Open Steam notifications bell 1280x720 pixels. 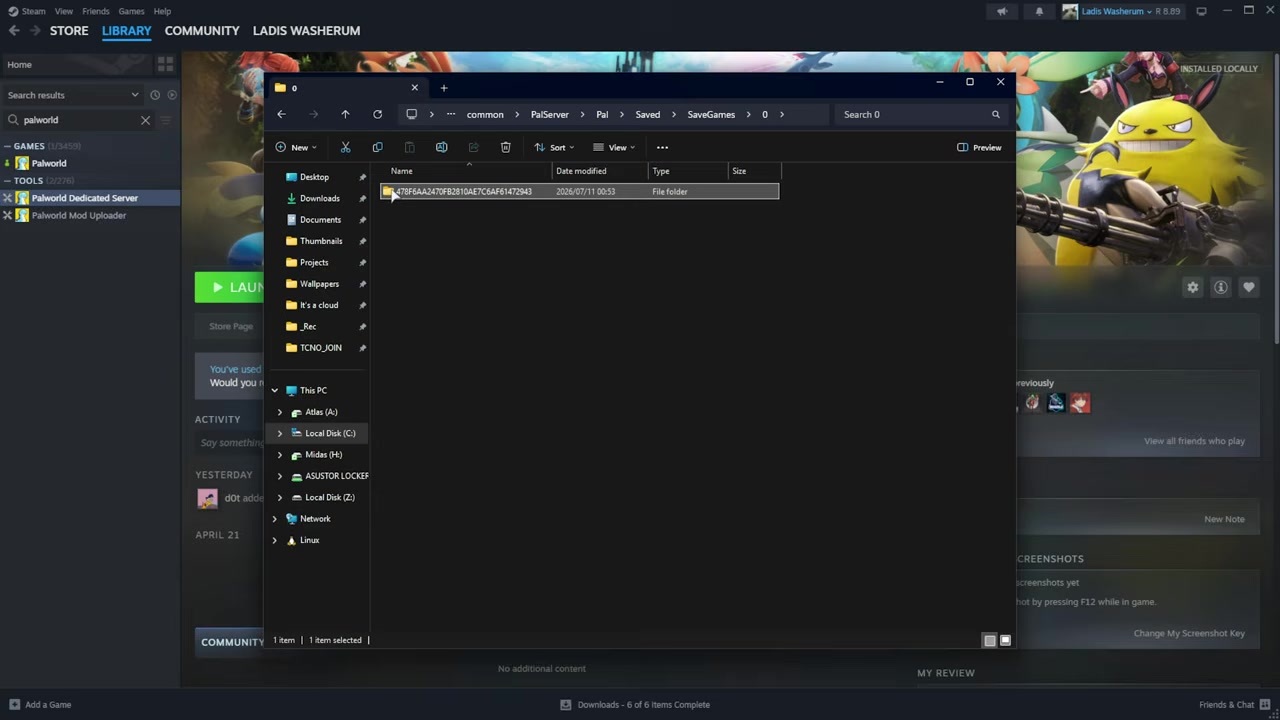coord(1039,11)
